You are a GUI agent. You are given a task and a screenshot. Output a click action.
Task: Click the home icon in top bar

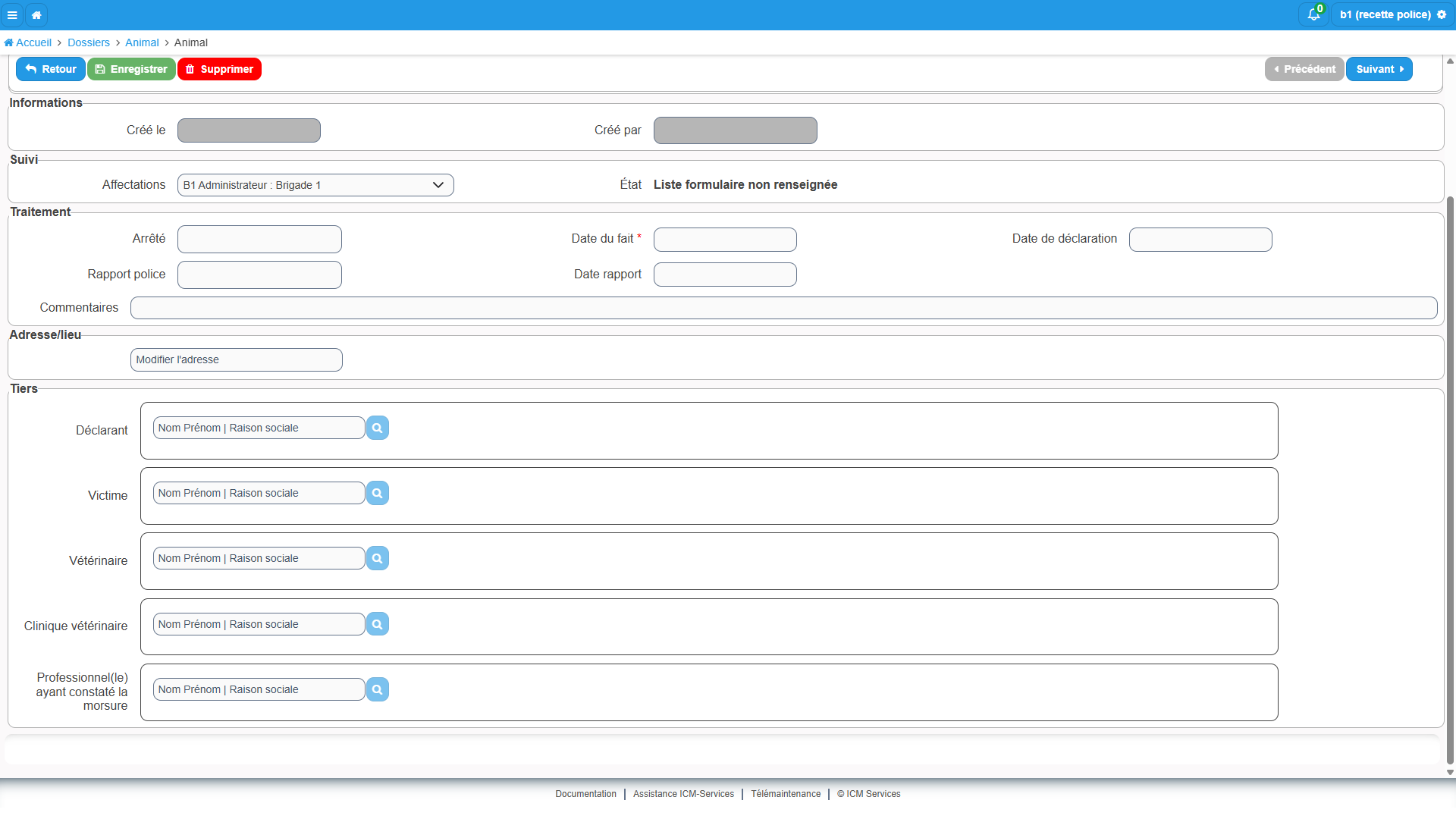click(36, 14)
